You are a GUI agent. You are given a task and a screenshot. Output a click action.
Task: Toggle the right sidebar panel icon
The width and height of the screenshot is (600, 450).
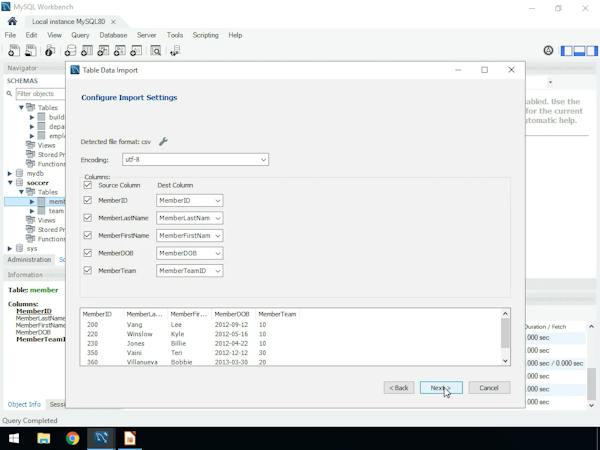(x=592, y=51)
